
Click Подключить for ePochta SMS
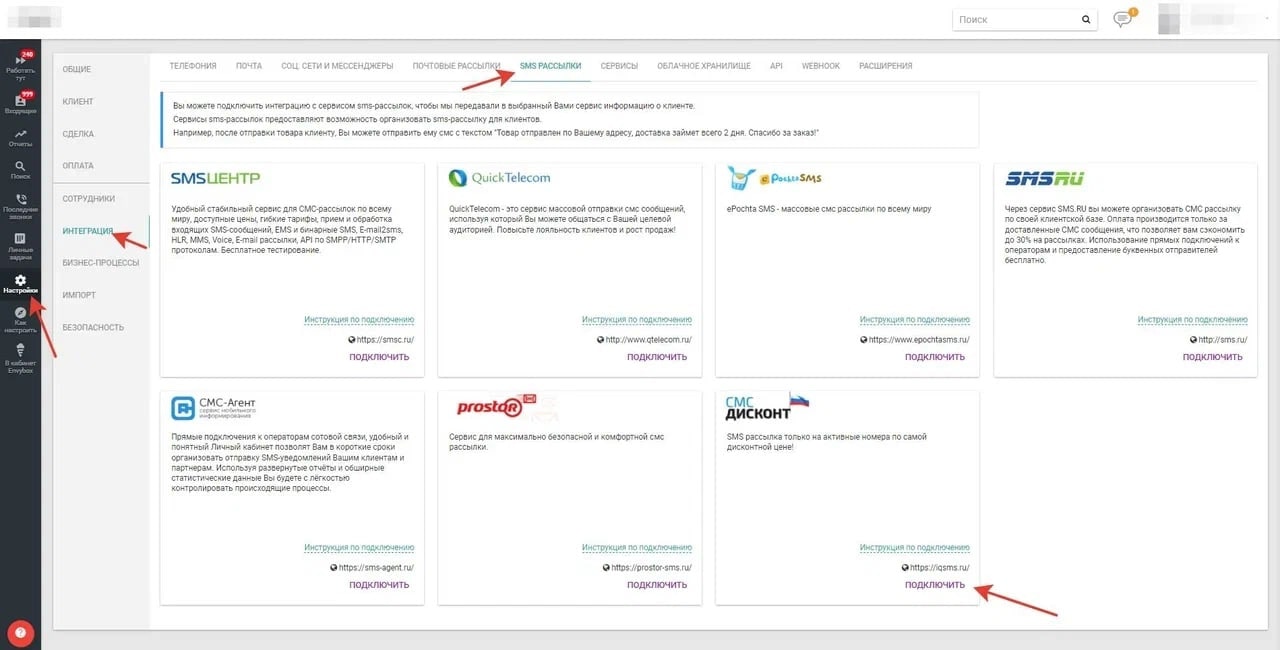point(935,357)
